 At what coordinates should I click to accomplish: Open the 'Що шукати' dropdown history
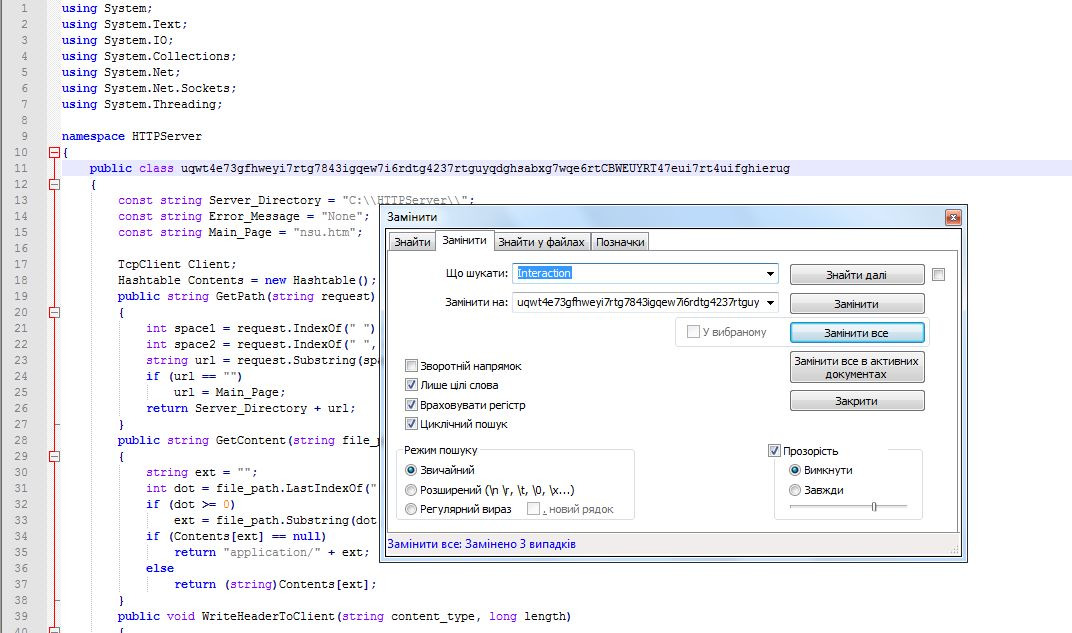[770, 274]
